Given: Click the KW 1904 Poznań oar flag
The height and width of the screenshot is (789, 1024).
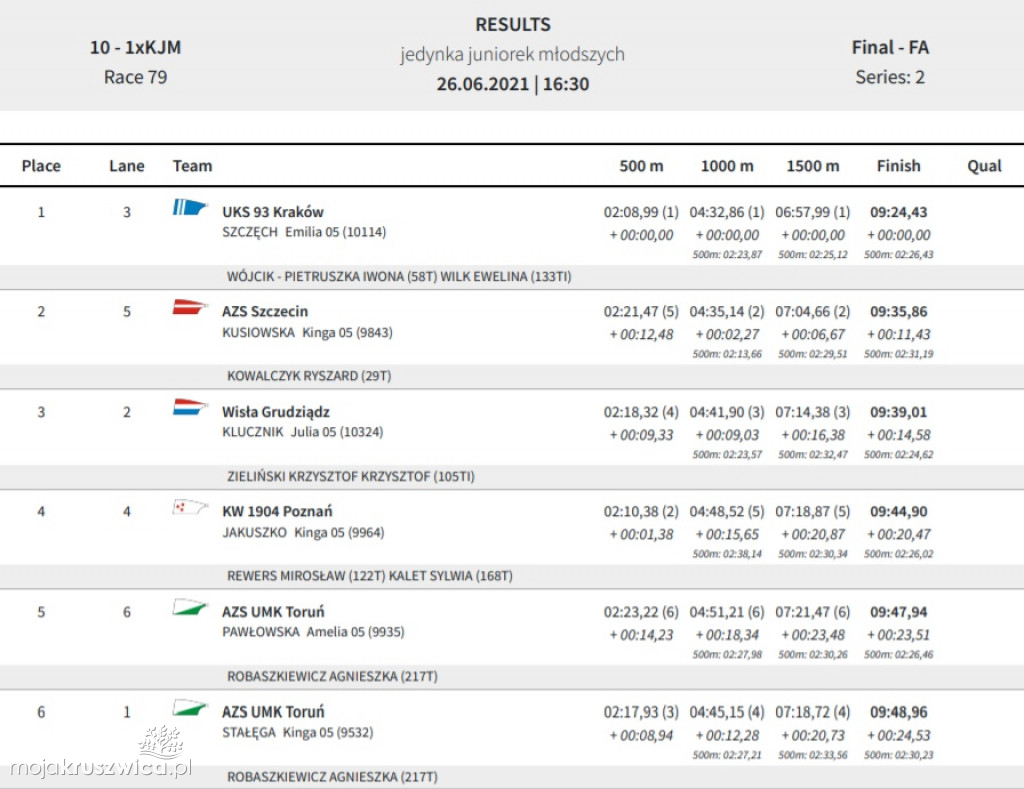Looking at the screenshot, I should 189,508.
